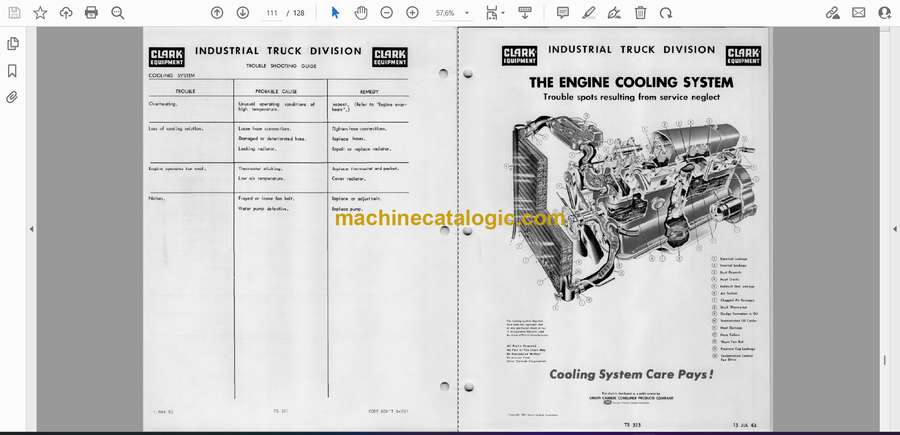This screenshot has width=900, height=435.
Task: Go to previous page with up arrow
Action: (217, 13)
